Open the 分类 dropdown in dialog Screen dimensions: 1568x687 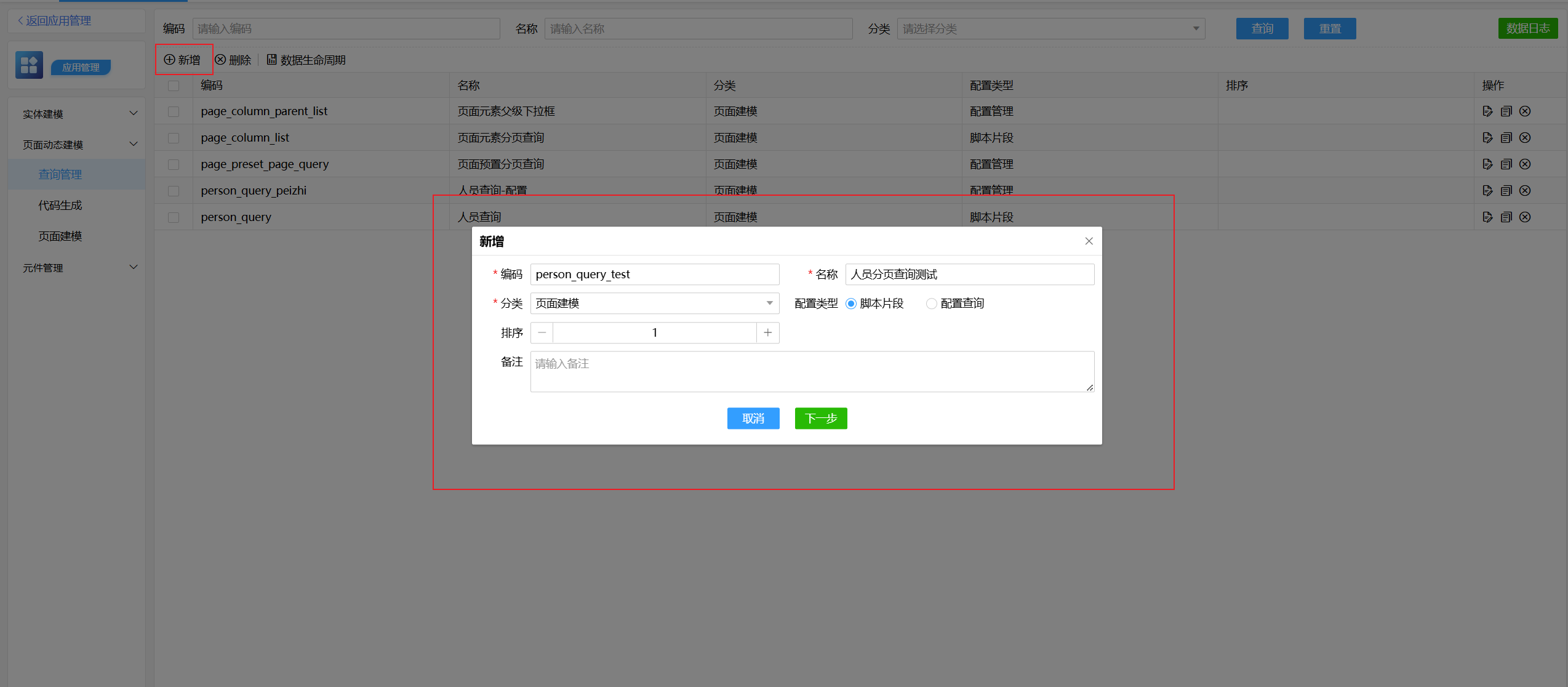(654, 303)
